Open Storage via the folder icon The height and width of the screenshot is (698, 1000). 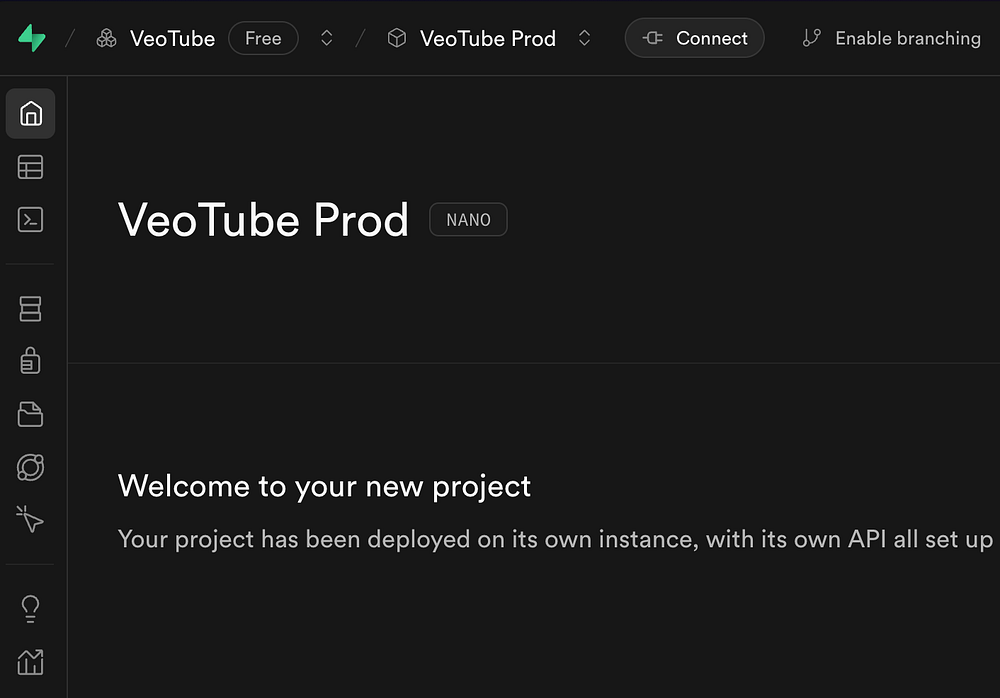click(x=31, y=414)
